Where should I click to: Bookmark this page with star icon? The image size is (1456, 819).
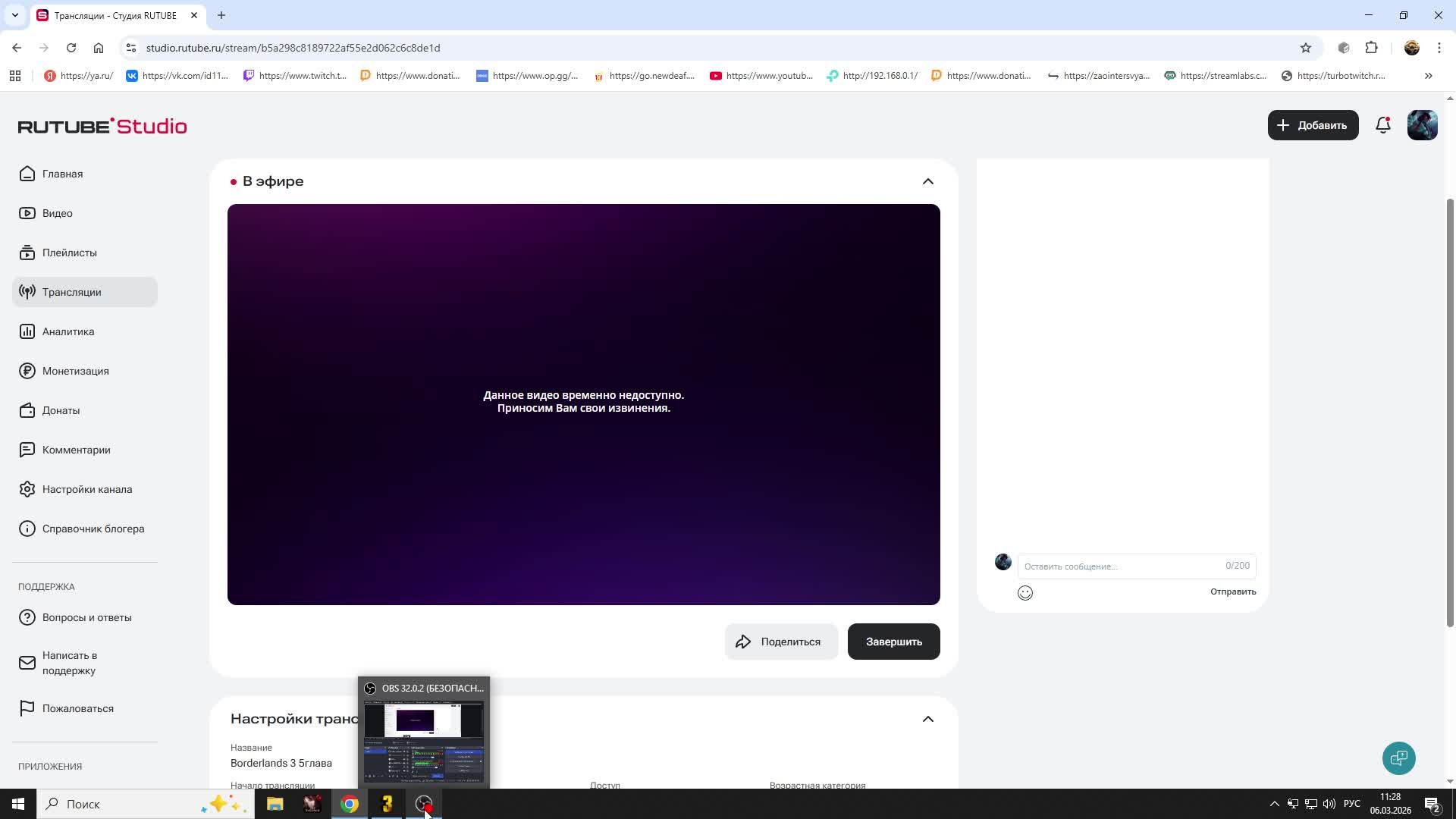click(x=1305, y=48)
